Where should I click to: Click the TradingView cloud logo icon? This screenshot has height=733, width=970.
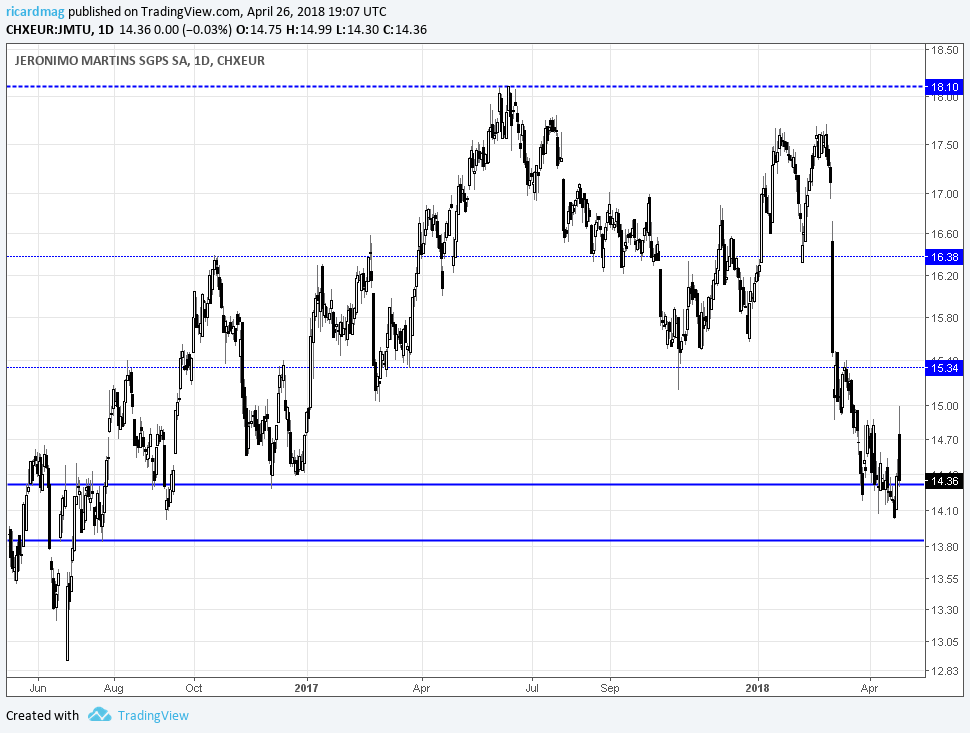(x=99, y=715)
